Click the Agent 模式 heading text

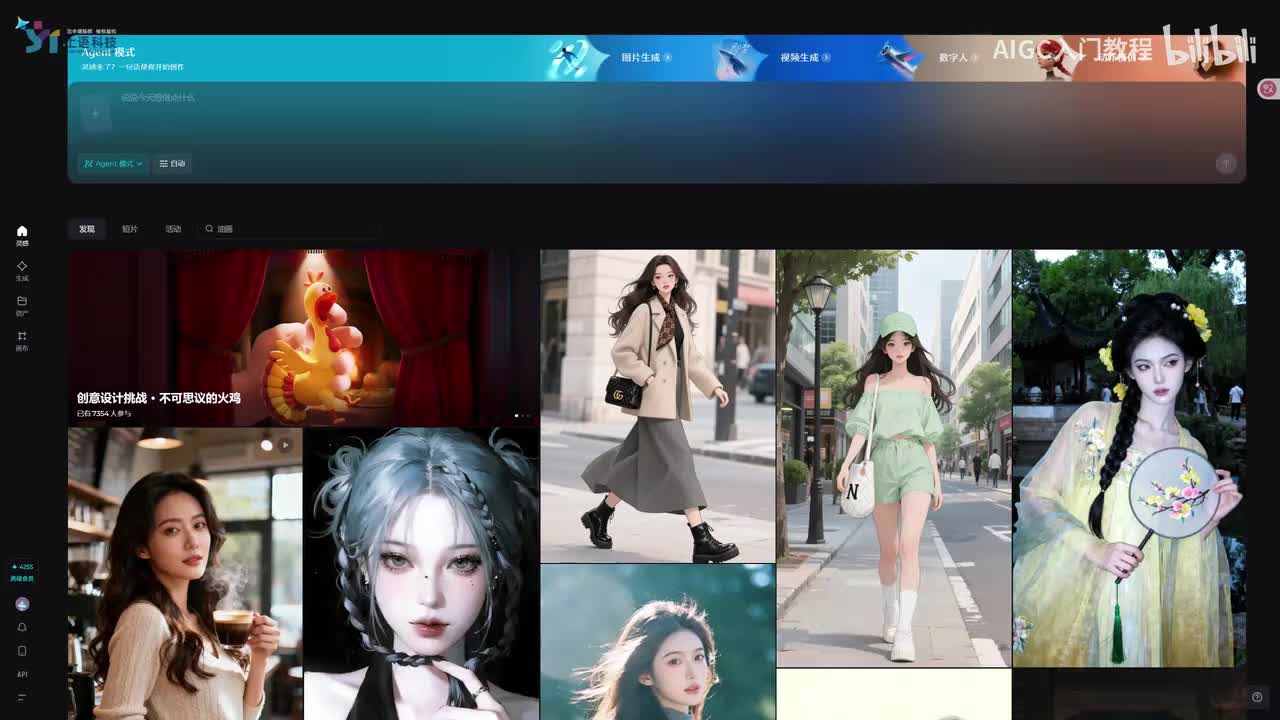[x=108, y=52]
